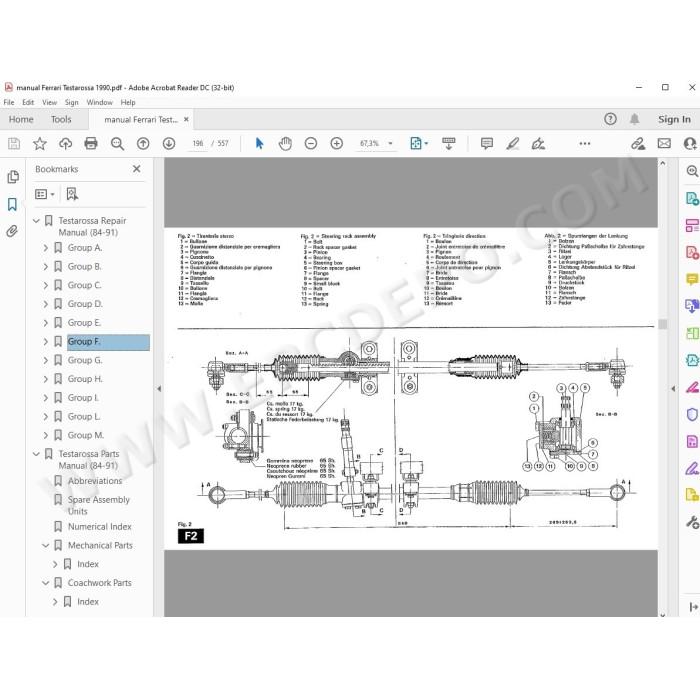Expand the Group A. bookmark
The image size is (700, 700).
tap(46, 248)
